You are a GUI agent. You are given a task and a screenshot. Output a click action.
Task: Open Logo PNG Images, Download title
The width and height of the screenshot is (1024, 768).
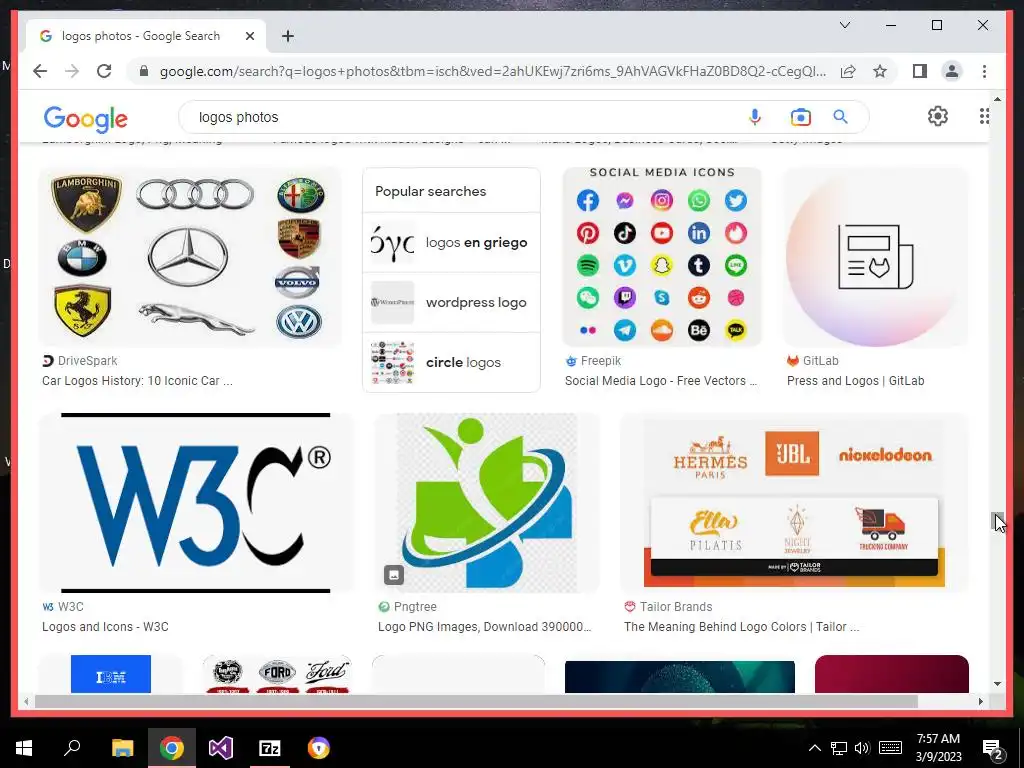pos(485,627)
